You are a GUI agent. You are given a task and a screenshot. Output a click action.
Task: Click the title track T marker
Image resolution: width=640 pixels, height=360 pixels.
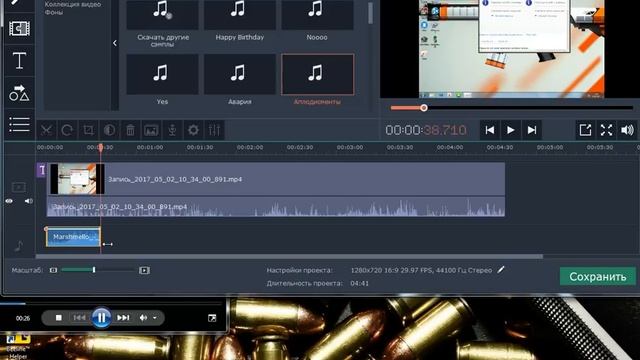coord(42,170)
